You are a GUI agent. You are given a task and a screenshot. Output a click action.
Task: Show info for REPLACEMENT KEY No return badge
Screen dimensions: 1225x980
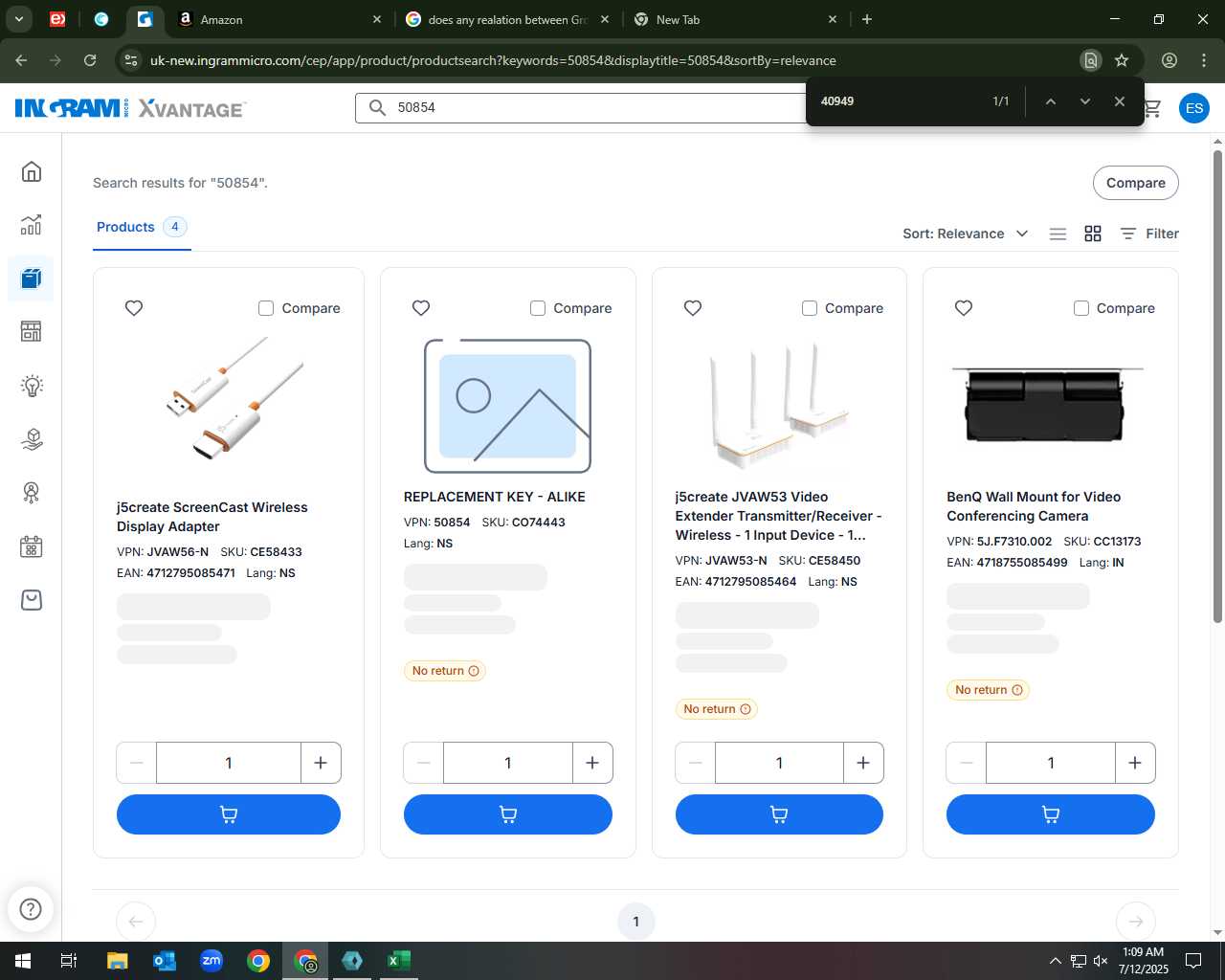474,671
